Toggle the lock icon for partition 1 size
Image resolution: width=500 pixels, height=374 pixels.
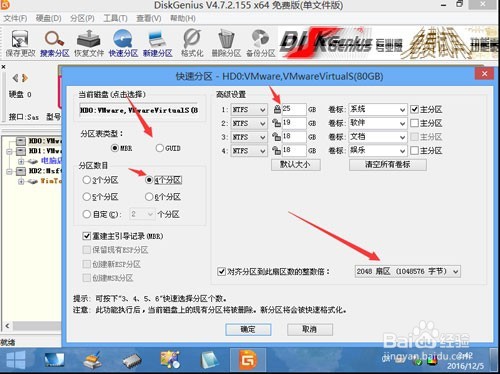tap(277, 109)
